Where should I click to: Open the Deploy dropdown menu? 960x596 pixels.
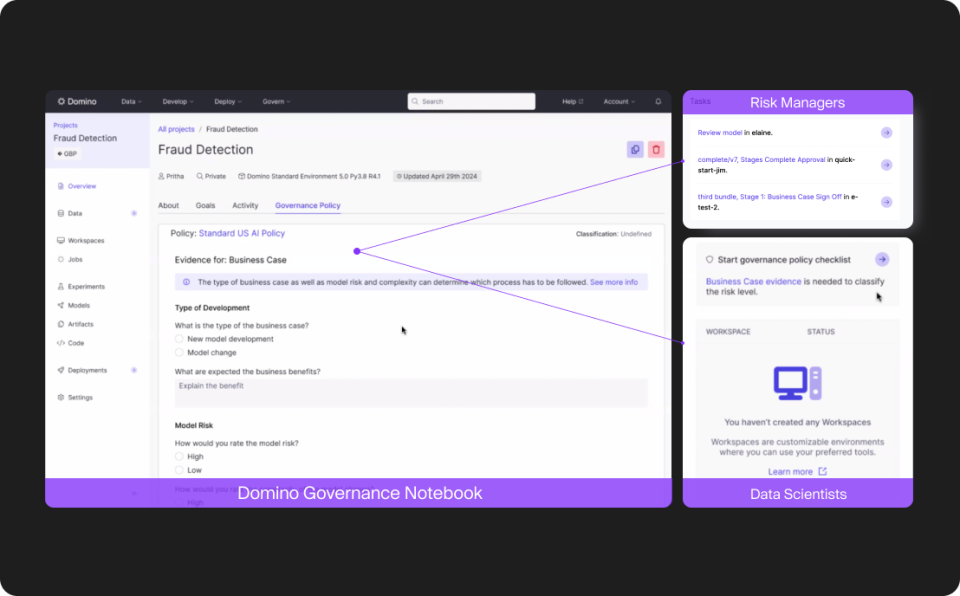(228, 102)
